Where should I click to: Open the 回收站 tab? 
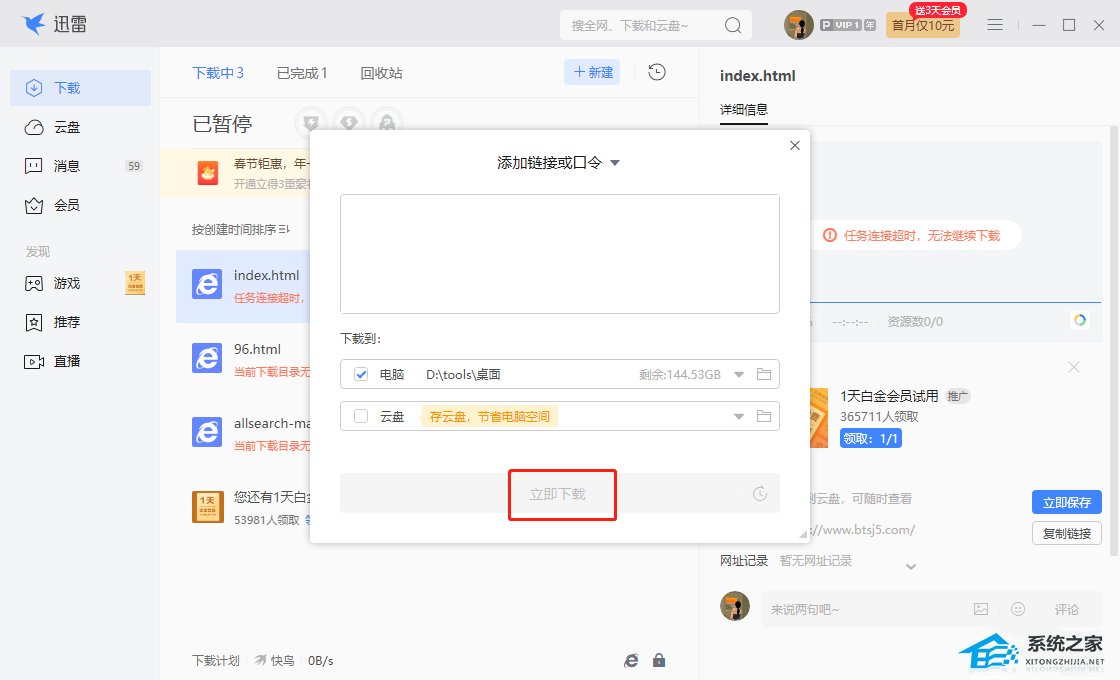click(381, 73)
